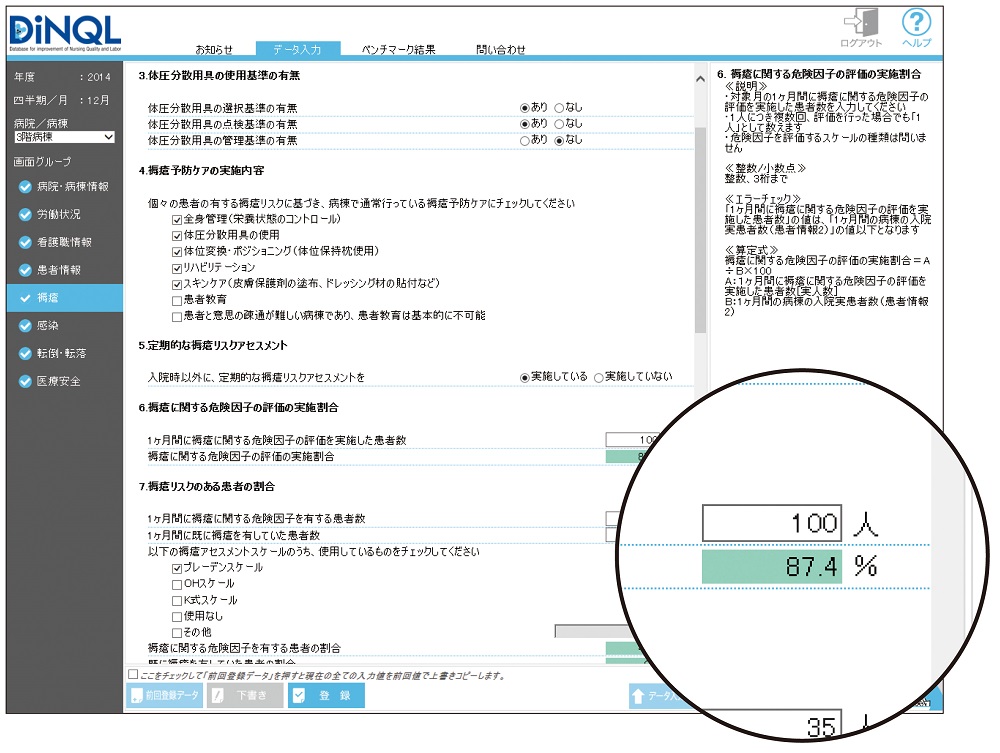Screen dimensions: 1000x753
Task: Click the magnified 87.4 % result field
Action: (772, 567)
